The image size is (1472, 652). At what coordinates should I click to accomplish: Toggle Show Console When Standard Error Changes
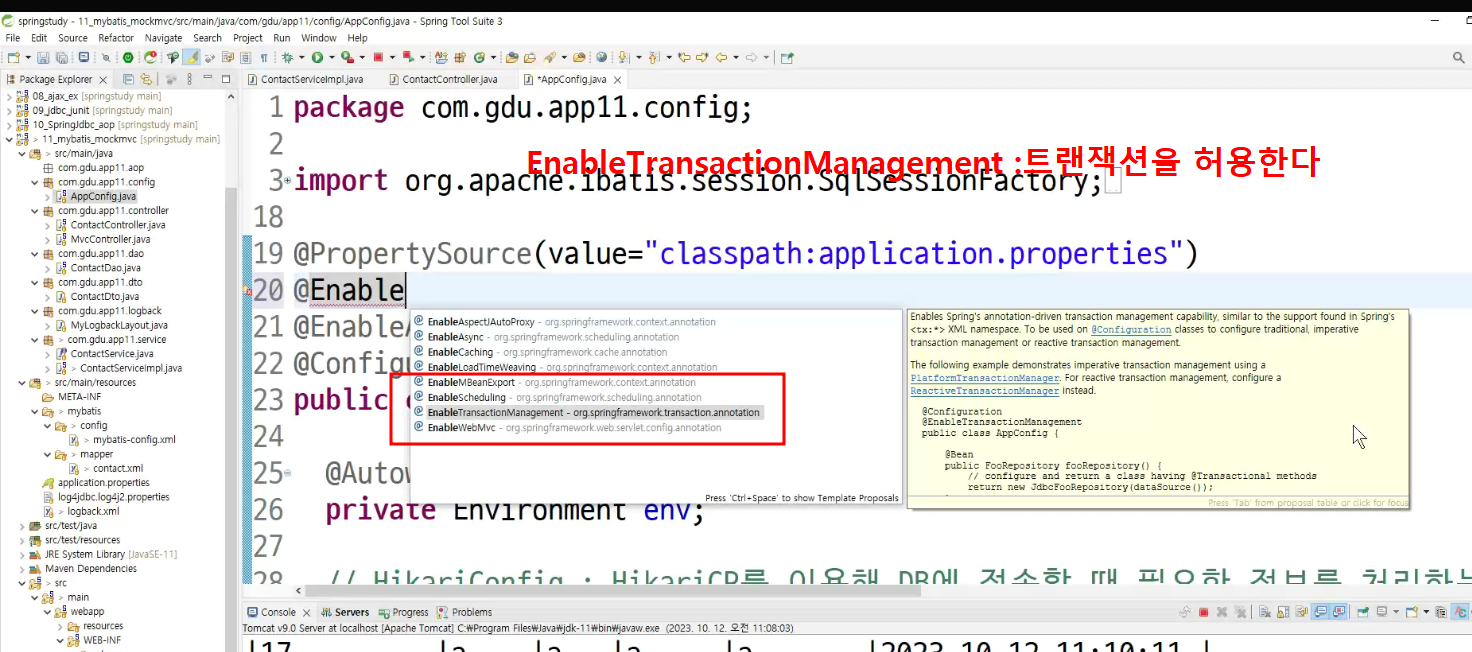[1338, 612]
